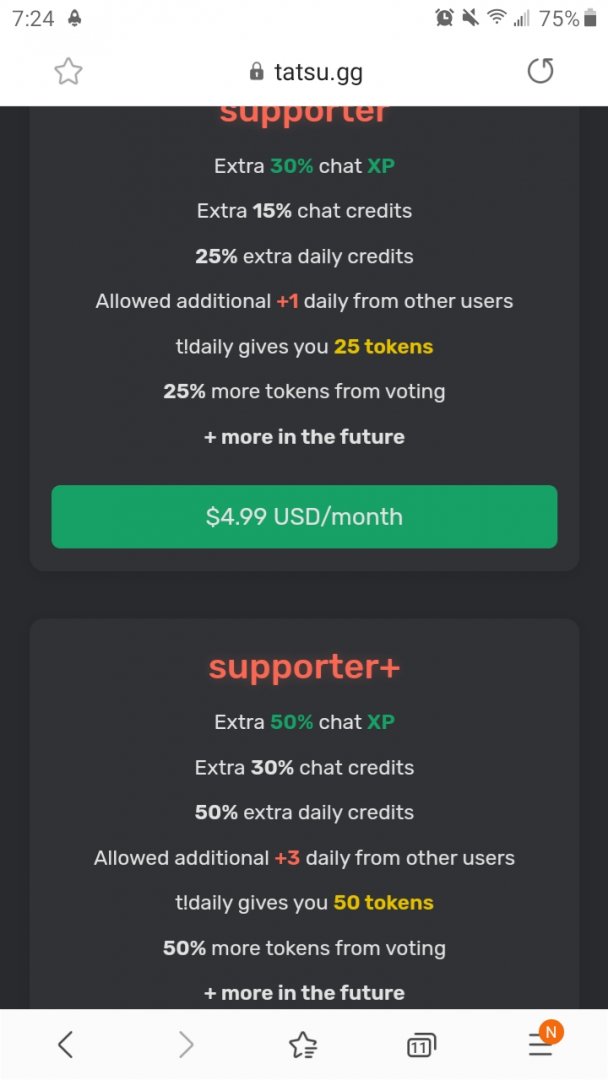Tap the Extra 50% chat XP line
Screen dimensions: 608x1080
coord(304,722)
